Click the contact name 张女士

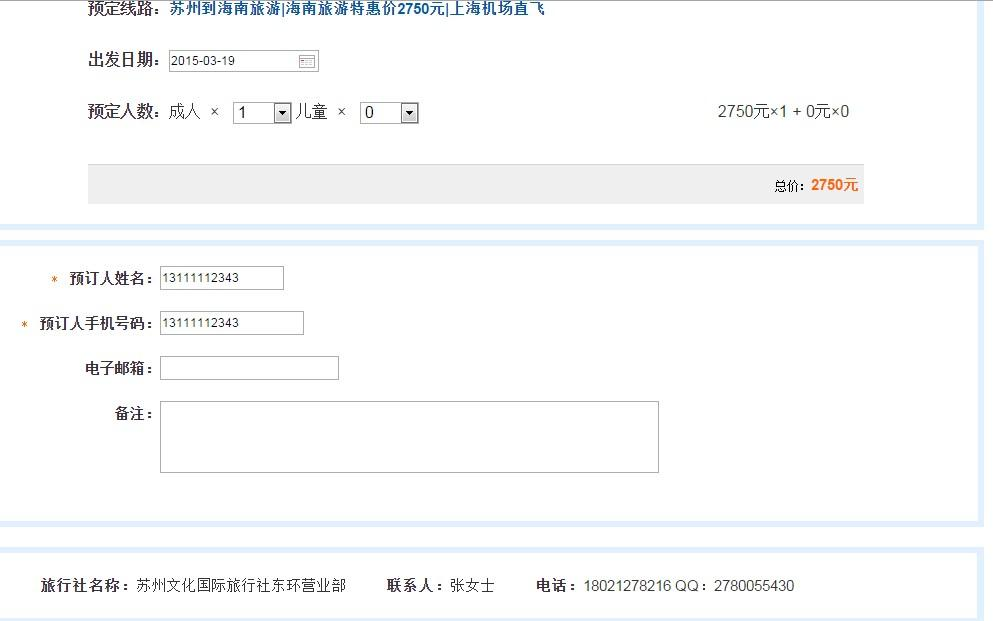click(x=472, y=586)
